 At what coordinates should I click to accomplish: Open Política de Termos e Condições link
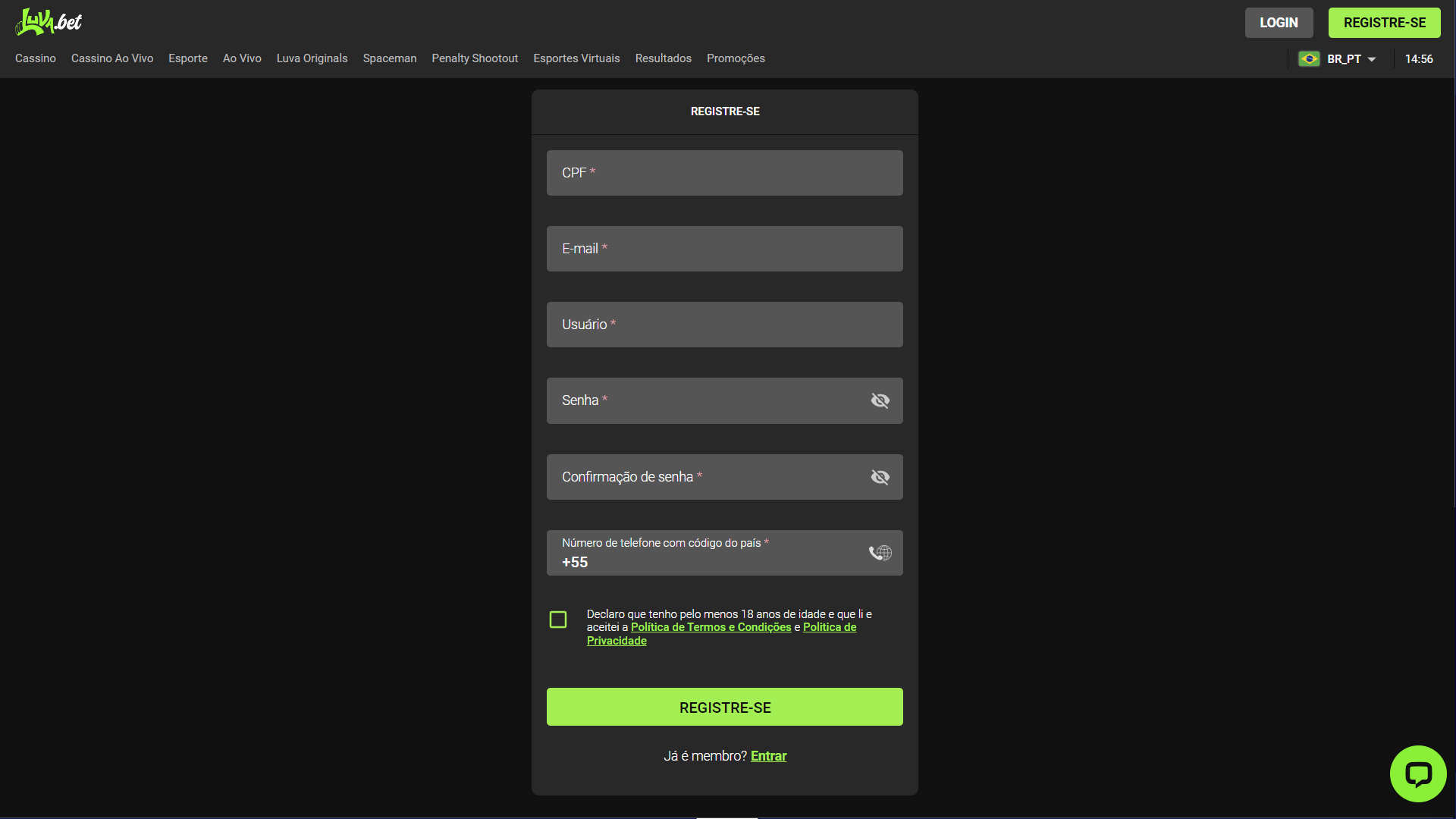pyautogui.click(x=711, y=627)
